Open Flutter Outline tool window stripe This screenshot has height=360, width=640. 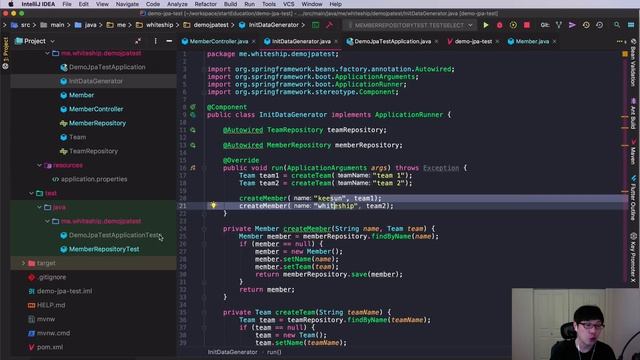[633, 198]
